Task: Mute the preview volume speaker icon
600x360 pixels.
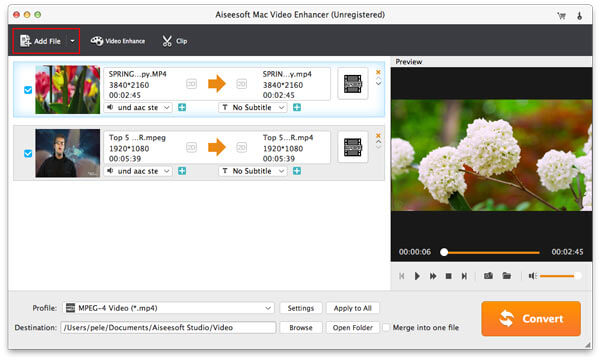Action: (x=533, y=276)
